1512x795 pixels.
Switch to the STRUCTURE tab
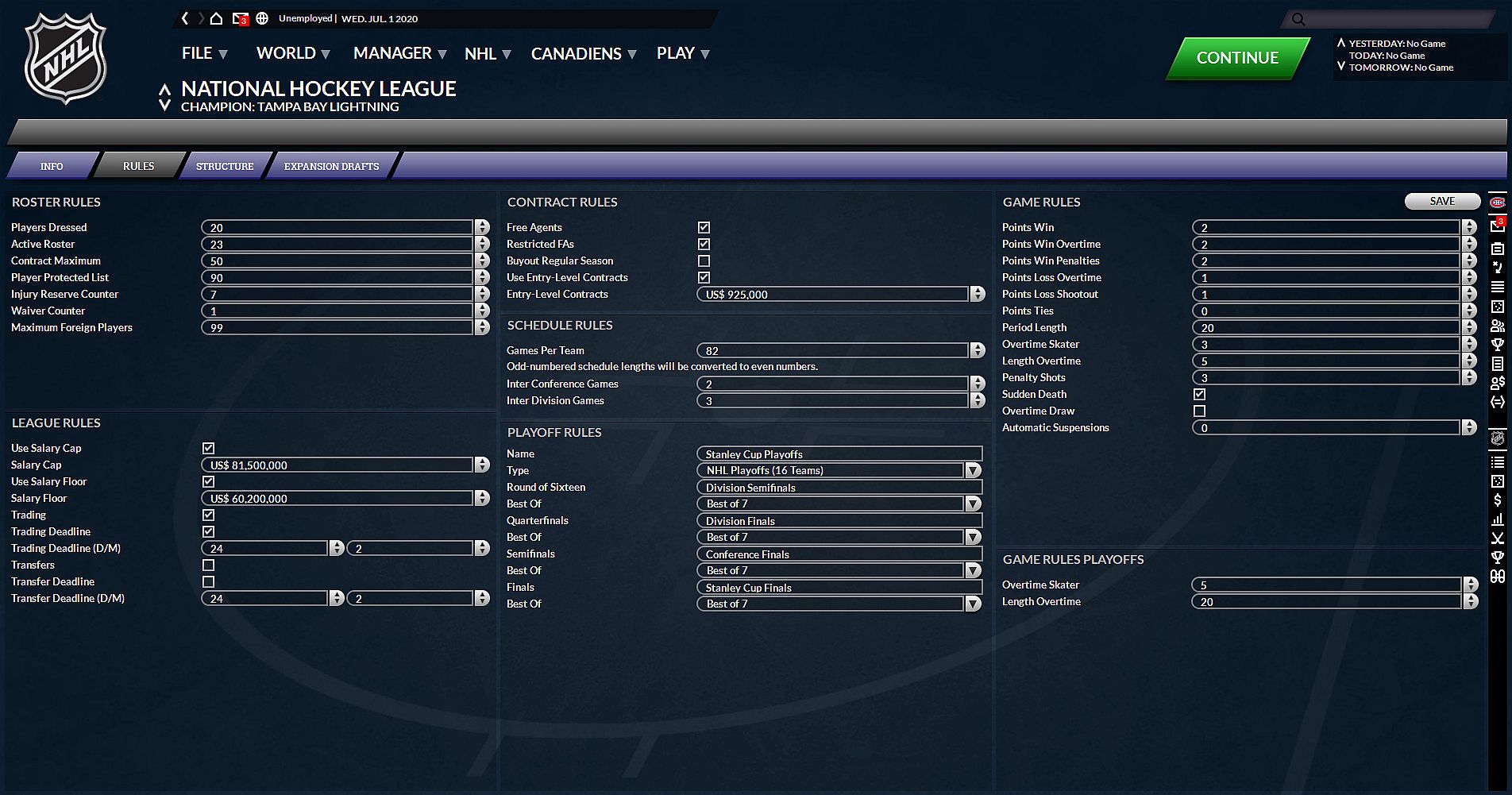point(225,166)
